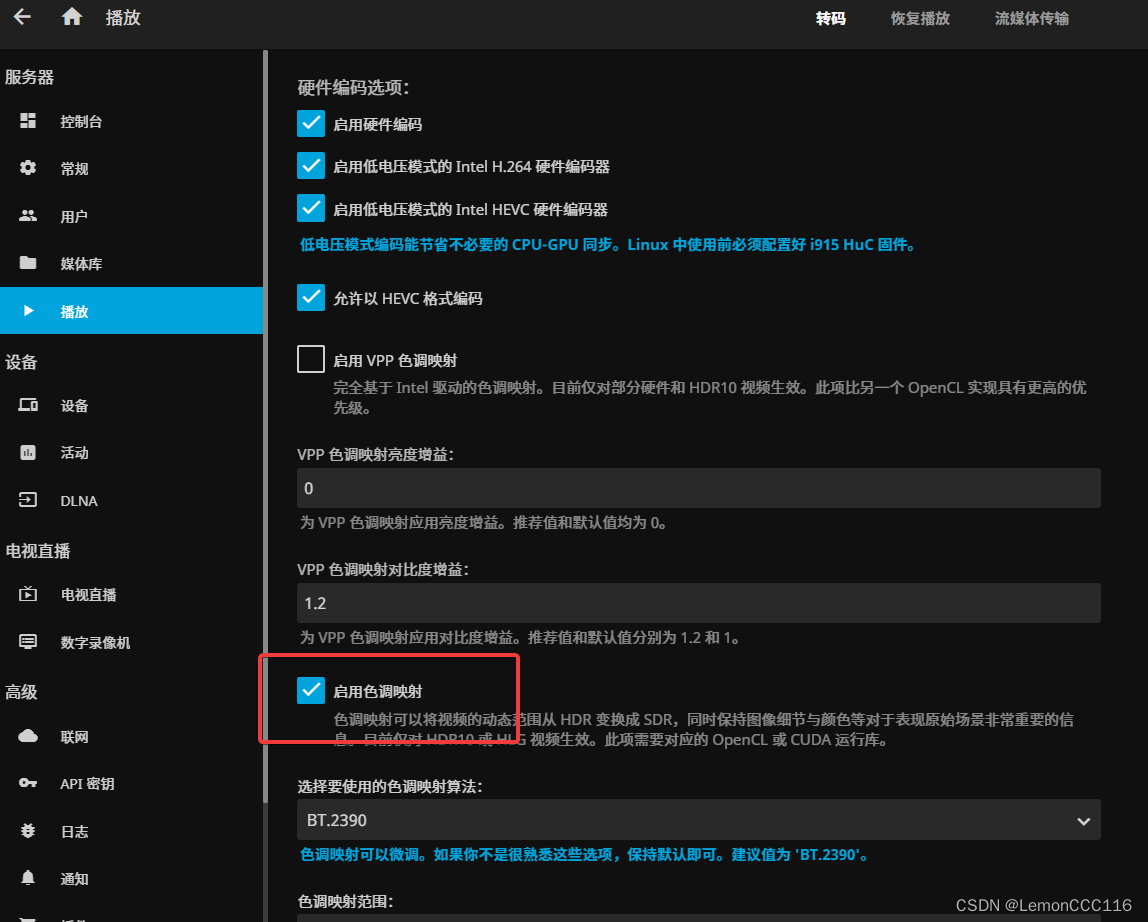Click the 选择要使用的色调映射算法 label
Screen dimensions: 1148x922
(x=390, y=786)
